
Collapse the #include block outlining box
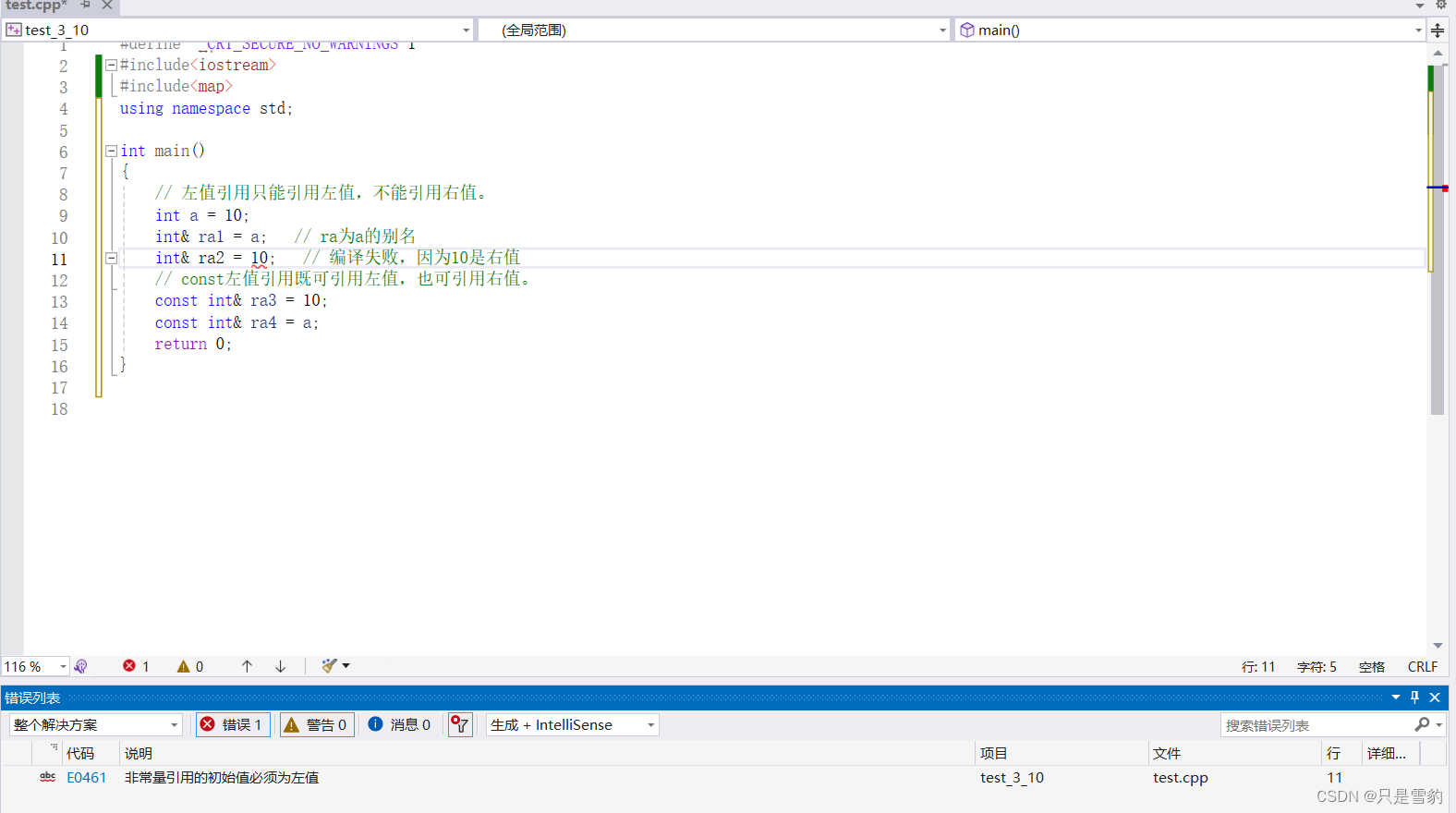tap(111, 66)
